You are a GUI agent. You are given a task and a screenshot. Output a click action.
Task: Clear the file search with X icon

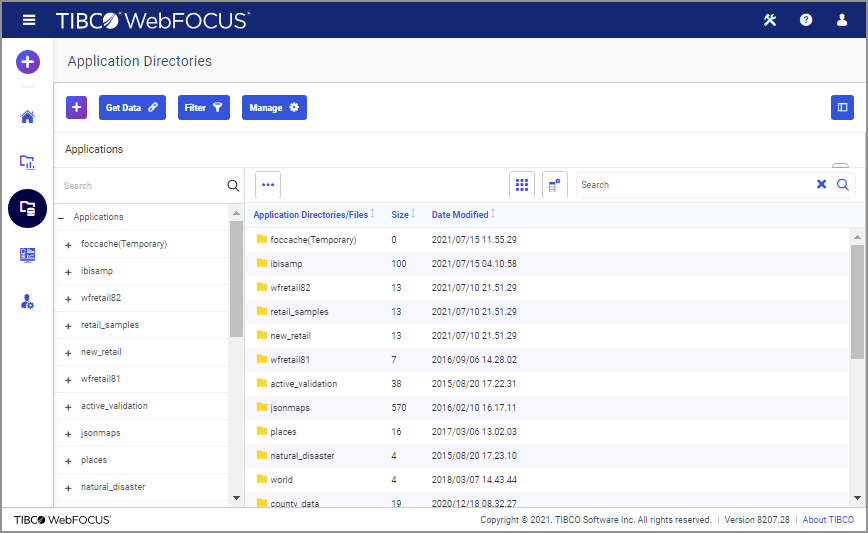pyautogui.click(x=821, y=185)
